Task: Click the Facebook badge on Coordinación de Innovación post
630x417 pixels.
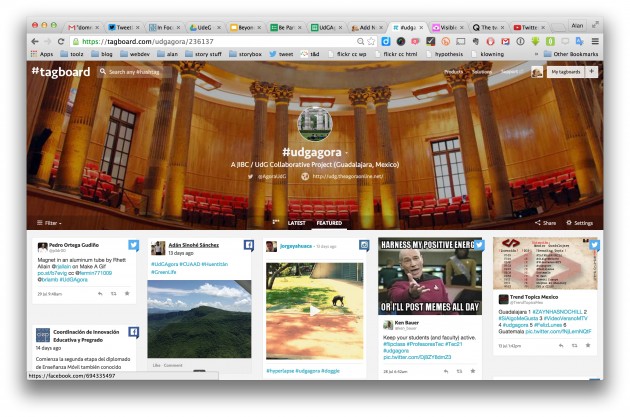Action: pos(133,332)
